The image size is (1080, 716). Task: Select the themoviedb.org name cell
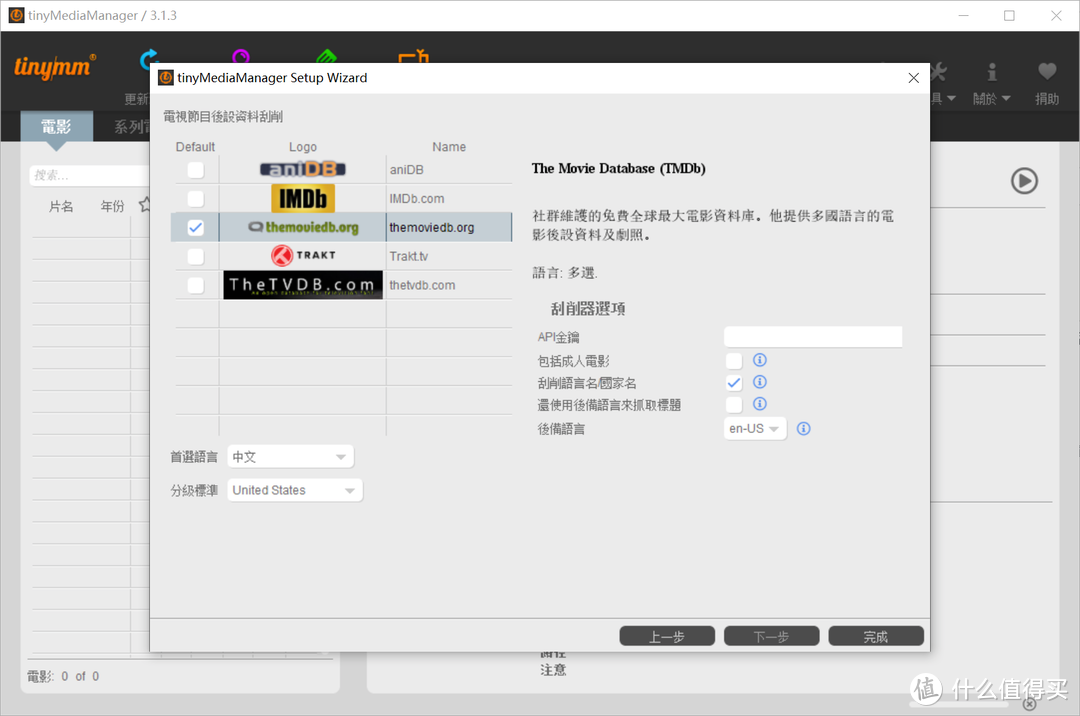(x=449, y=228)
